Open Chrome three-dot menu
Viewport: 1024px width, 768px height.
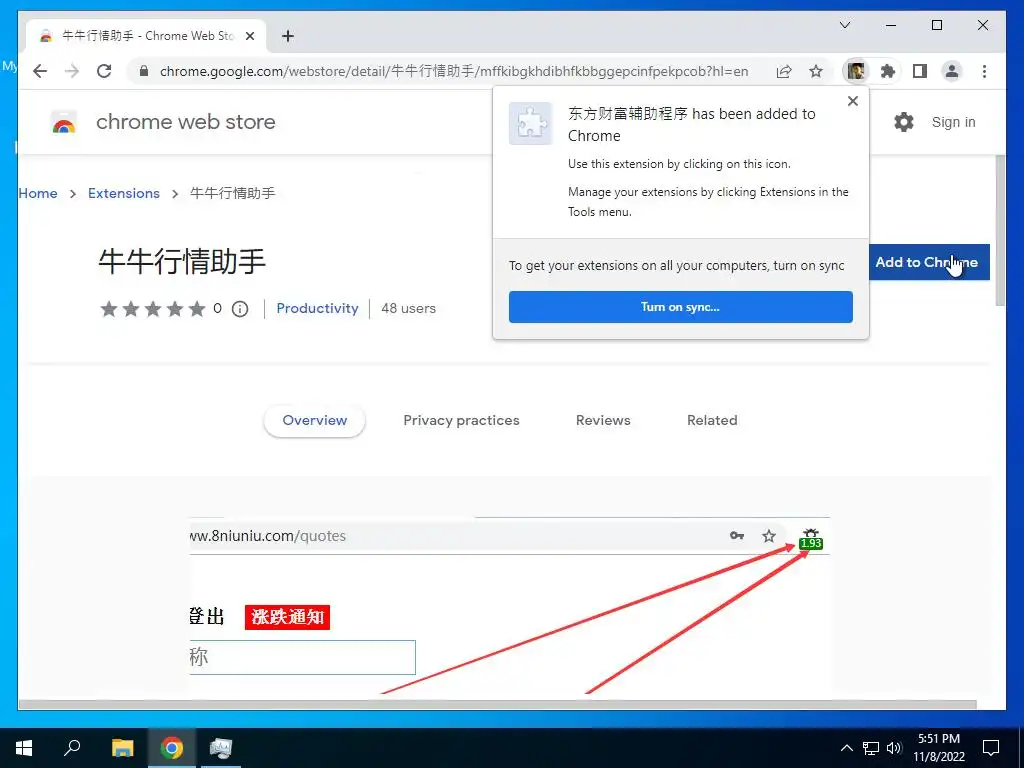(x=984, y=71)
